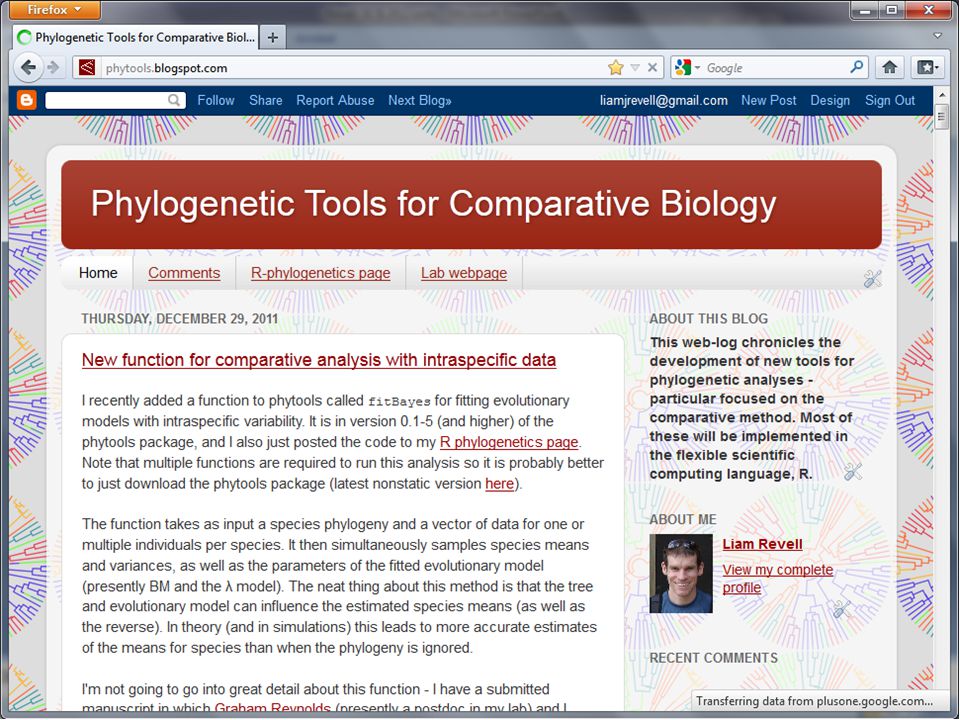Go forward to next page

pyautogui.click(x=54, y=67)
